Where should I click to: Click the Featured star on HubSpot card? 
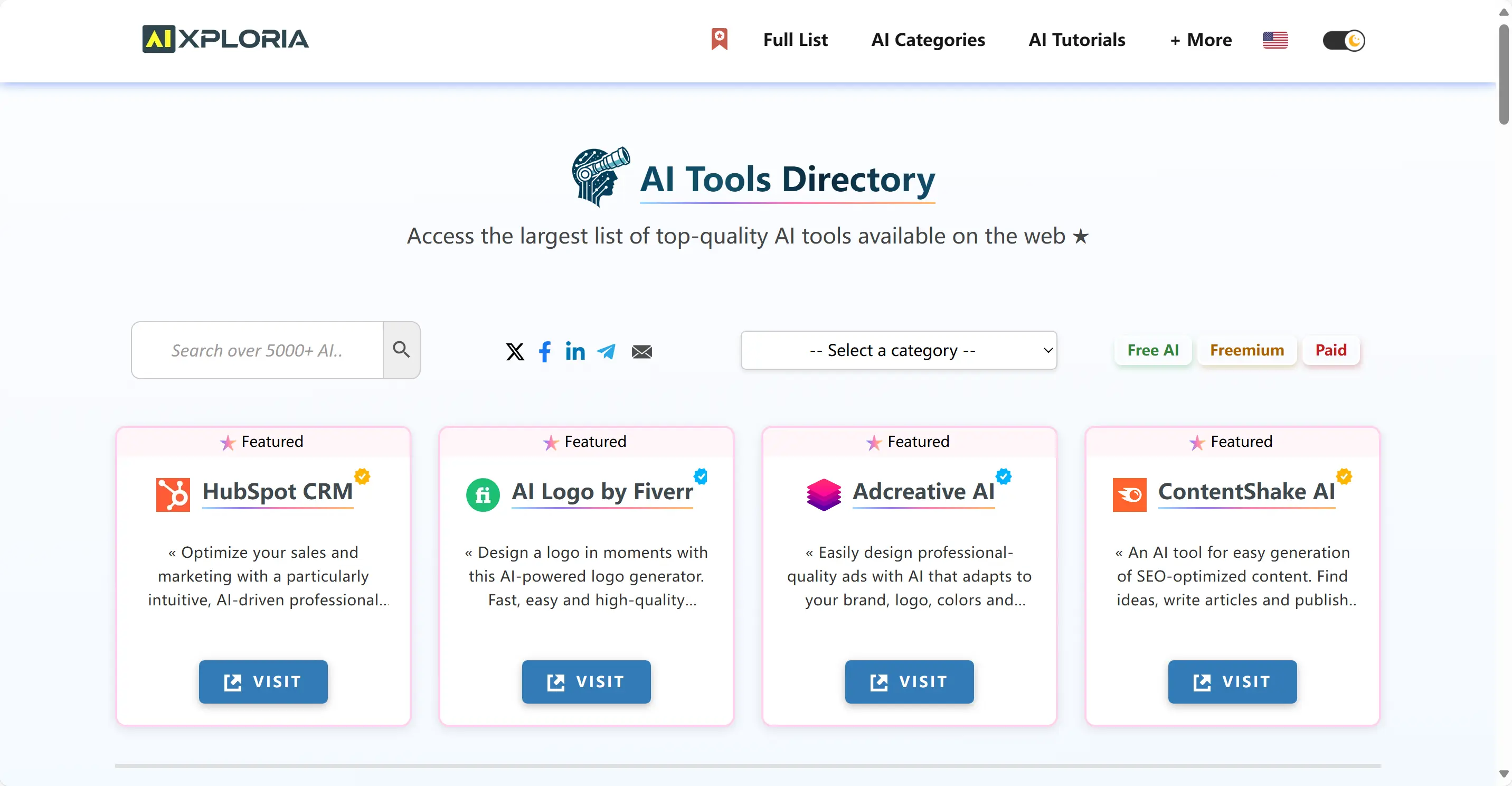click(x=227, y=442)
